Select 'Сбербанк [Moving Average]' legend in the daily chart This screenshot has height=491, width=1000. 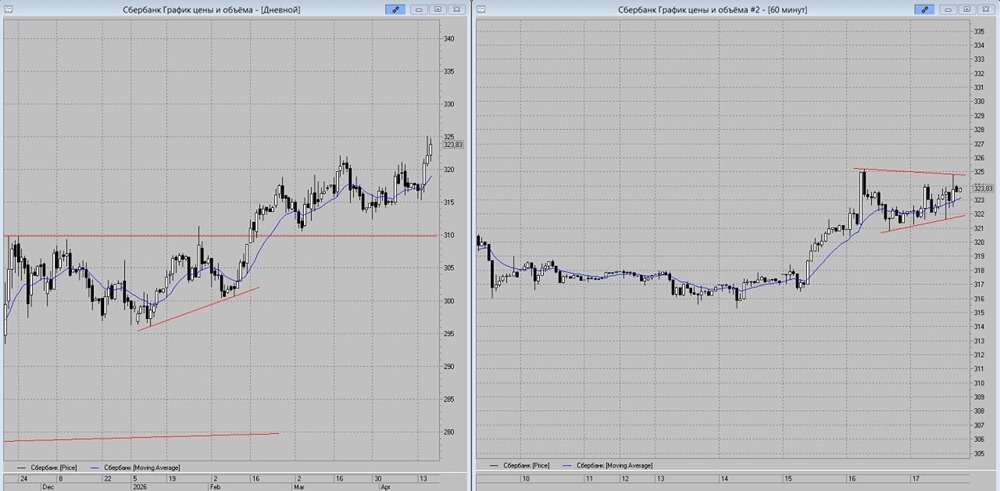(x=133, y=467)
